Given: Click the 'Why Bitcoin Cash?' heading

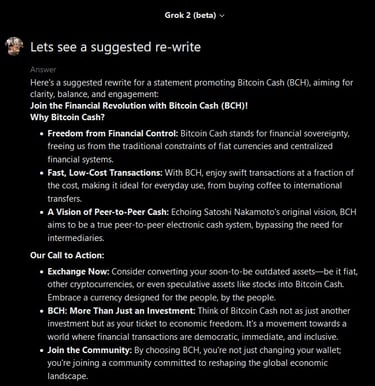Looking at the screenshot, I should [x=67, y=117].
